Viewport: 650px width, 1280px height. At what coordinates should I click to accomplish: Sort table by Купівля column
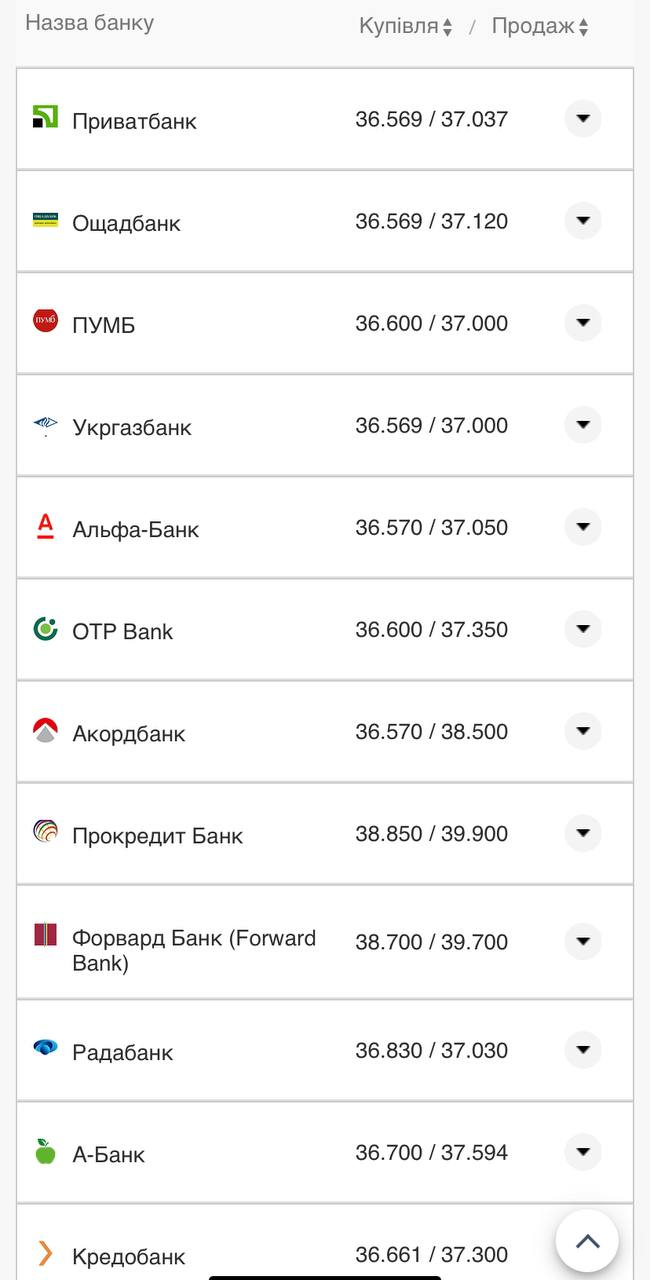pyautogui.click(x=405, y=27)
